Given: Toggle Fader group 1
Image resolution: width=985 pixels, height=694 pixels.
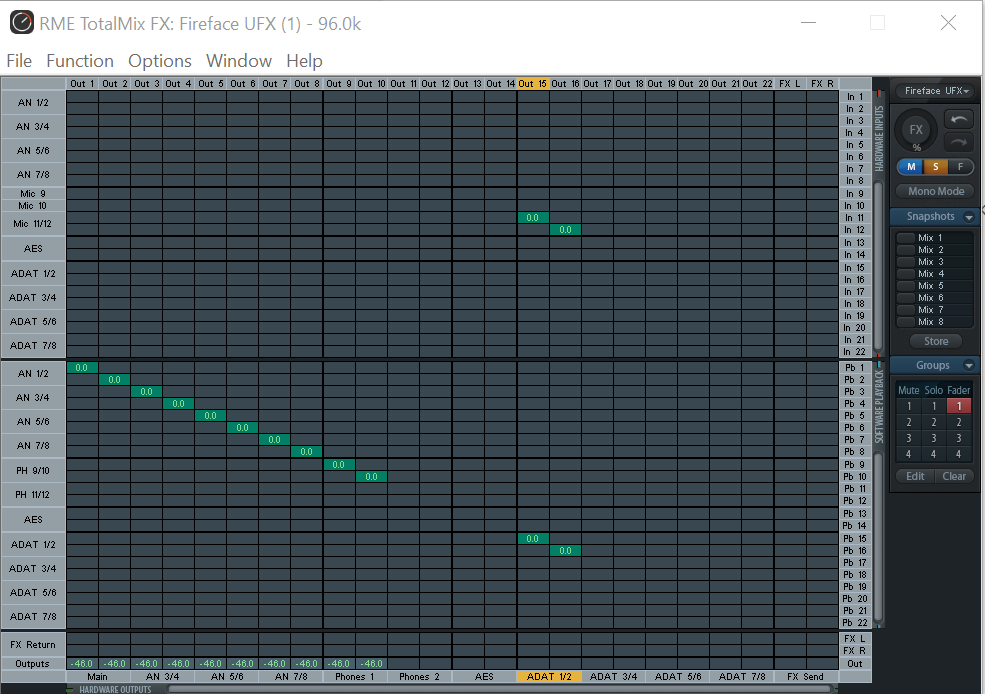Looking at the screenshot, I should click(x=959, y=406).
